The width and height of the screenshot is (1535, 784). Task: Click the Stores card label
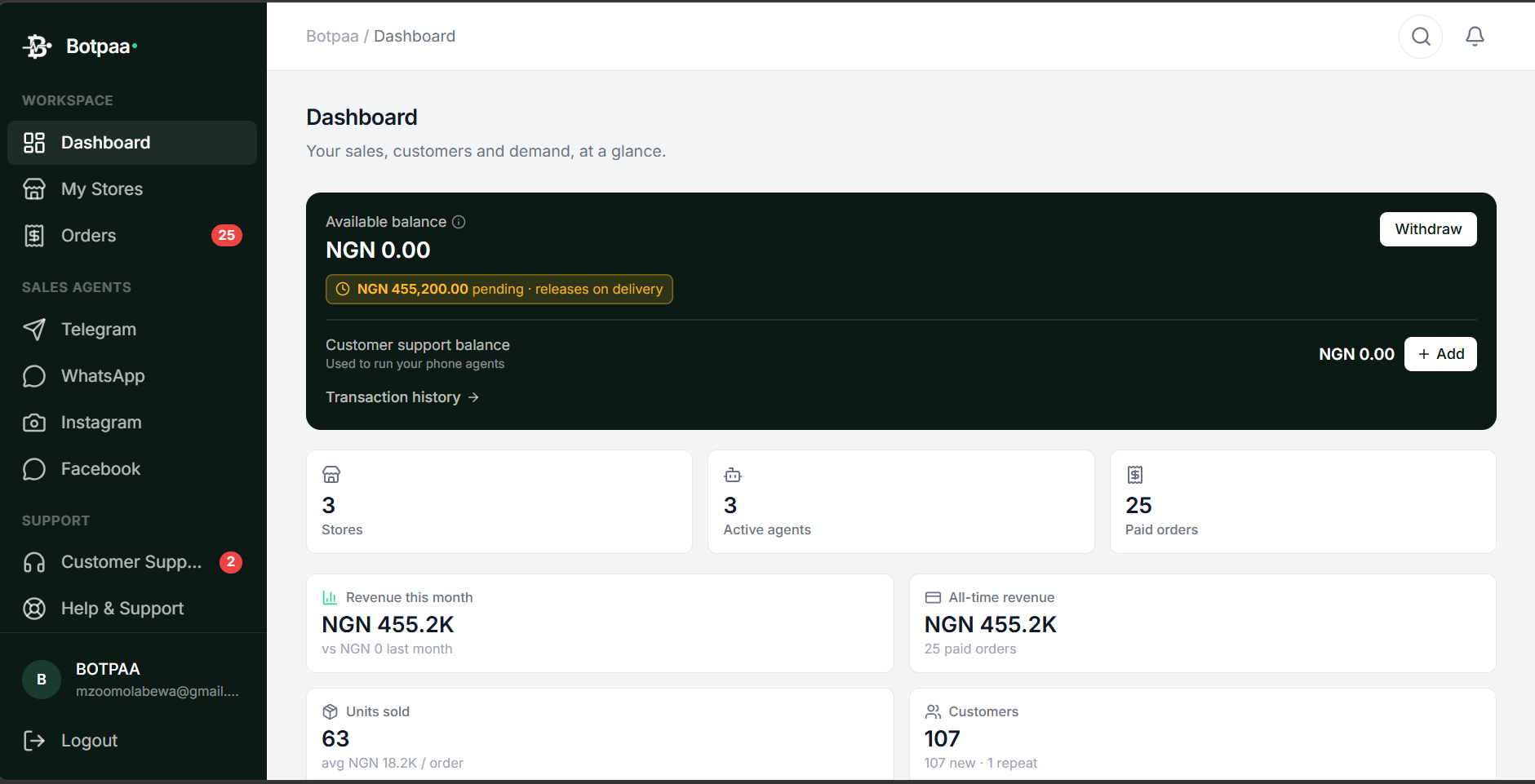tap(342, 530)
